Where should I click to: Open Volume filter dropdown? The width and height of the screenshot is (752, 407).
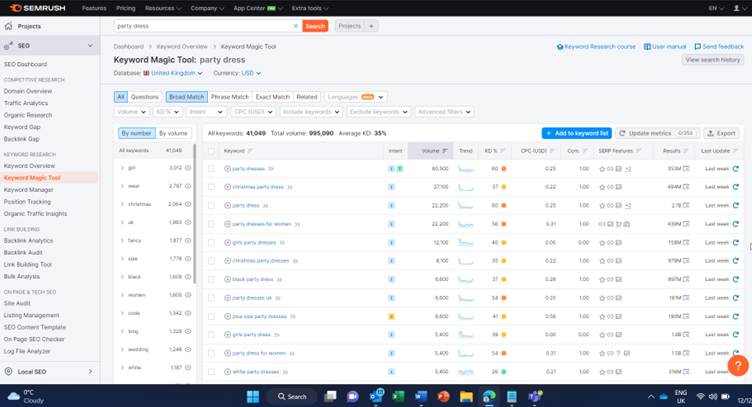tap(131, 112)
